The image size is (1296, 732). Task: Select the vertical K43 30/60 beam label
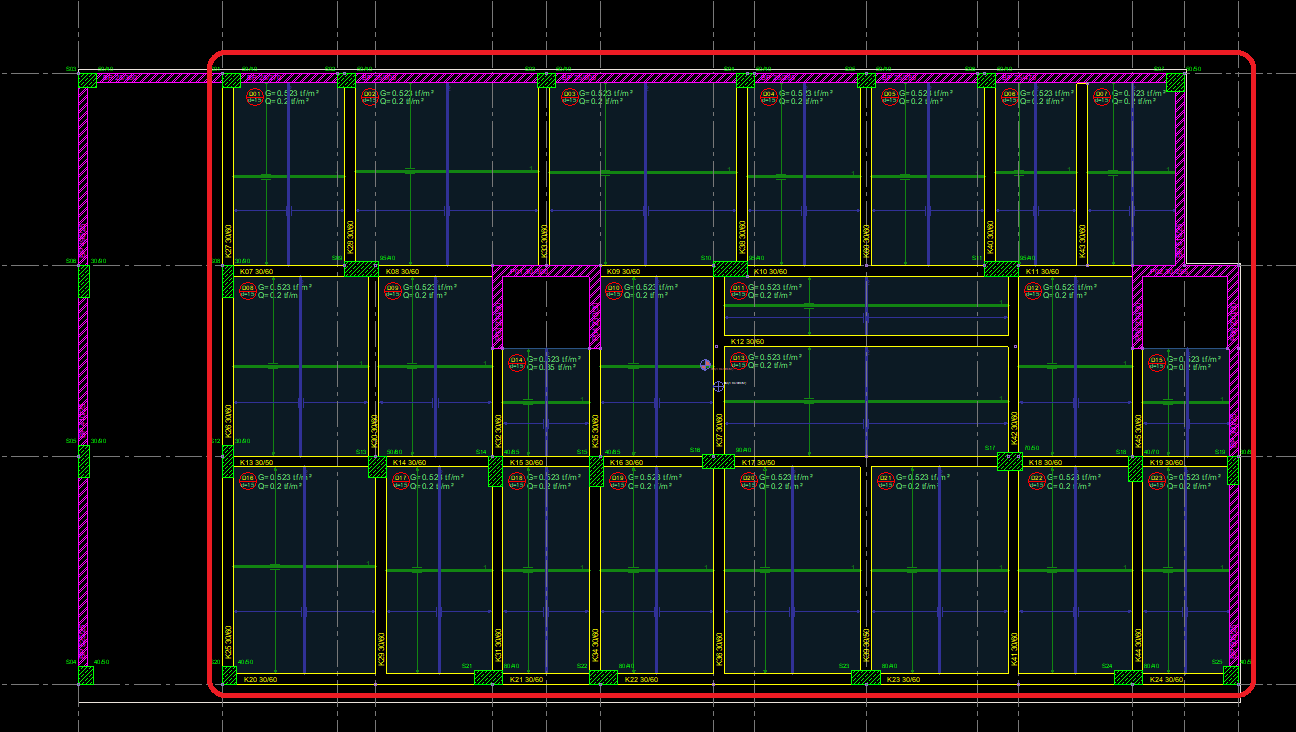coord(1082,240)
